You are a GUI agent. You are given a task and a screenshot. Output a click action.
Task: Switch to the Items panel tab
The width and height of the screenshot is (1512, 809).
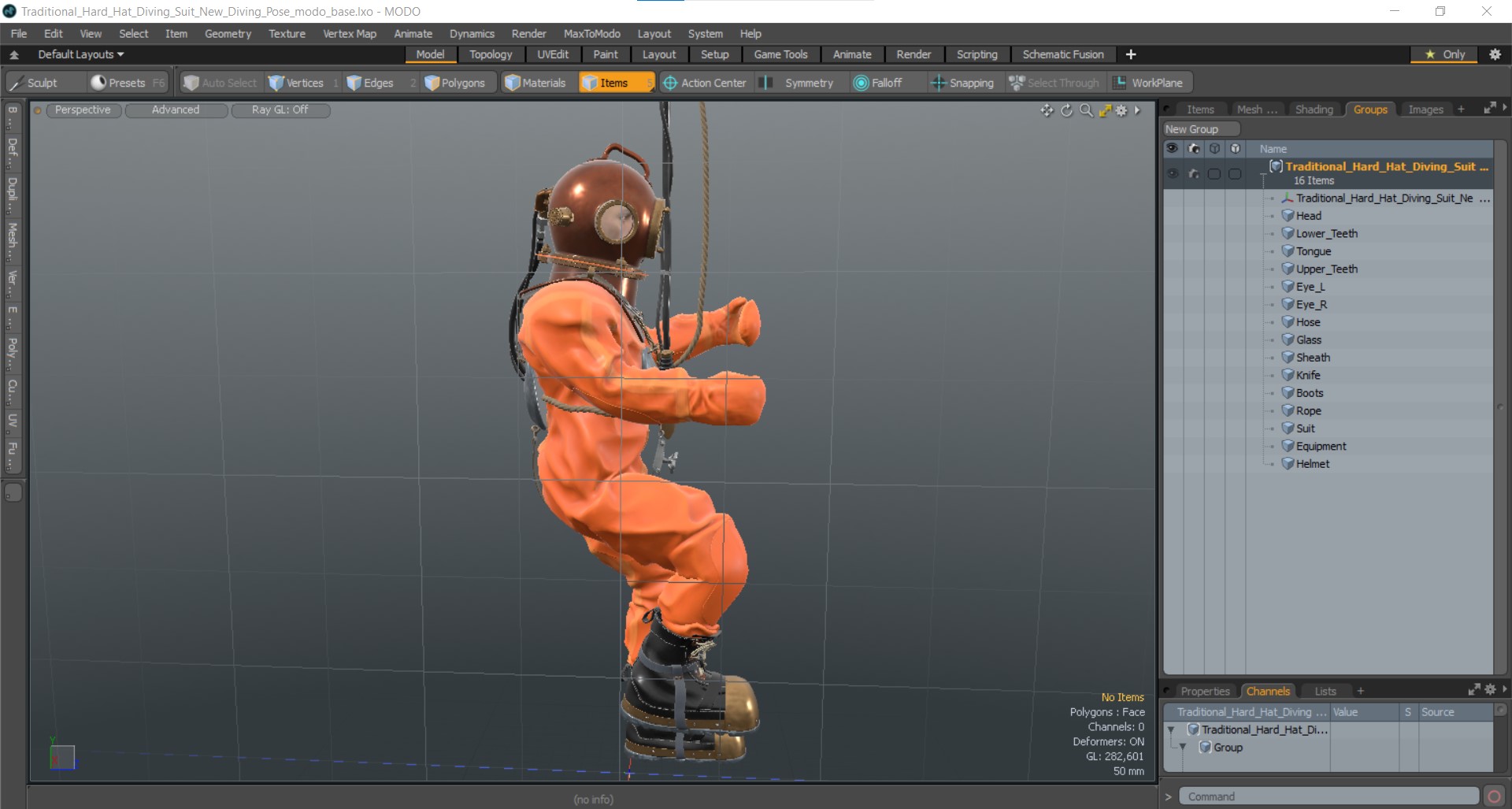tap(1200, 109)
